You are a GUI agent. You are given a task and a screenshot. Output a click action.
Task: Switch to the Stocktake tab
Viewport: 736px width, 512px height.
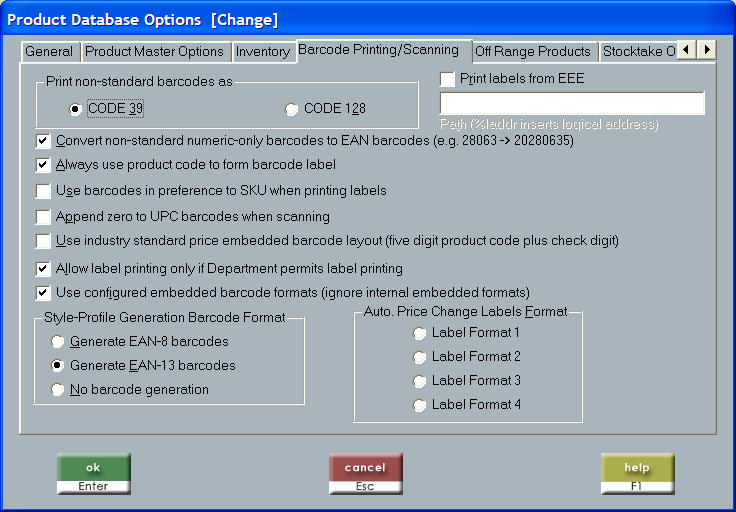(638, 52)
